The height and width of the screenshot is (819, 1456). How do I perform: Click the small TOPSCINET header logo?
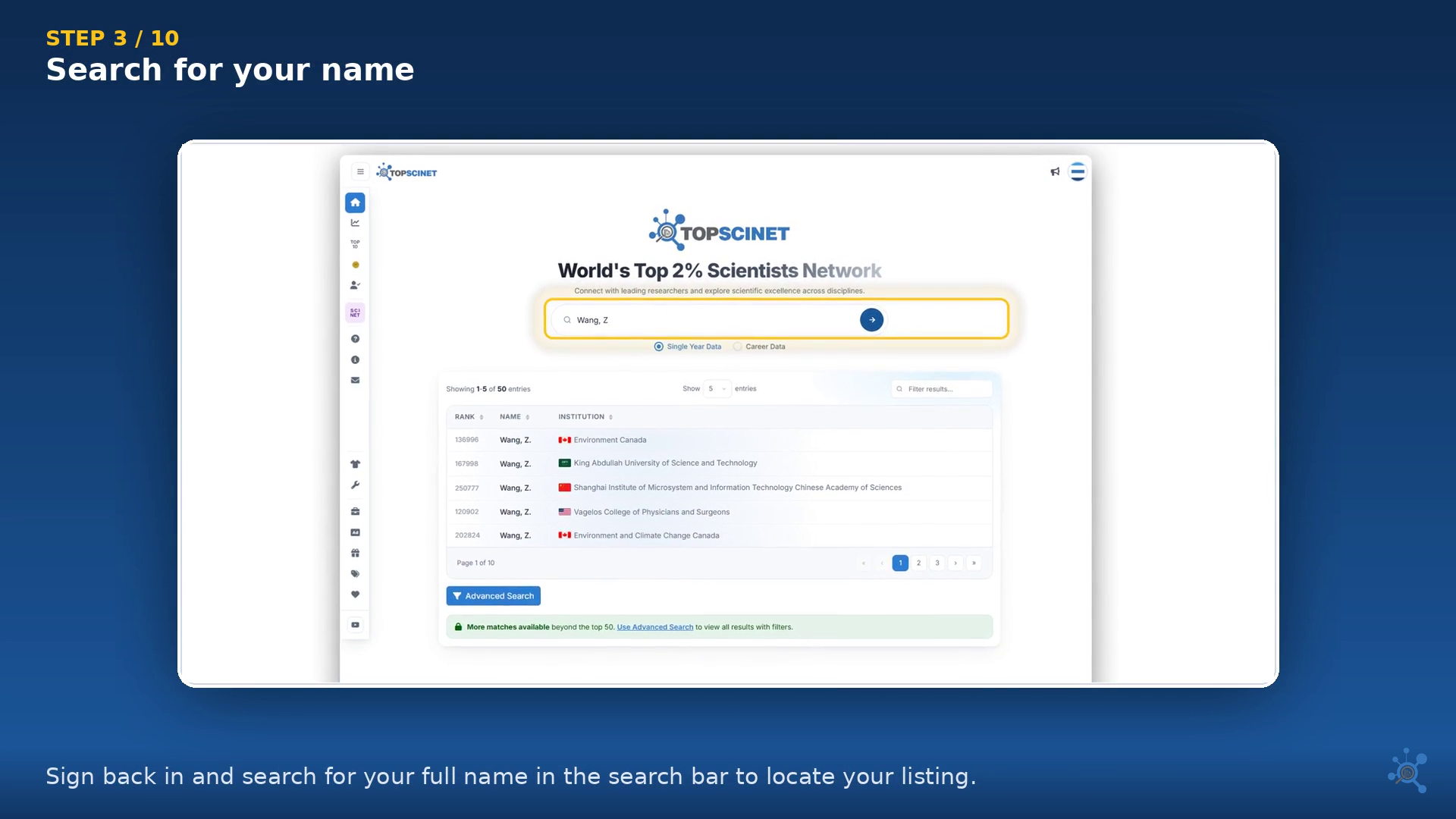[407, 172]
